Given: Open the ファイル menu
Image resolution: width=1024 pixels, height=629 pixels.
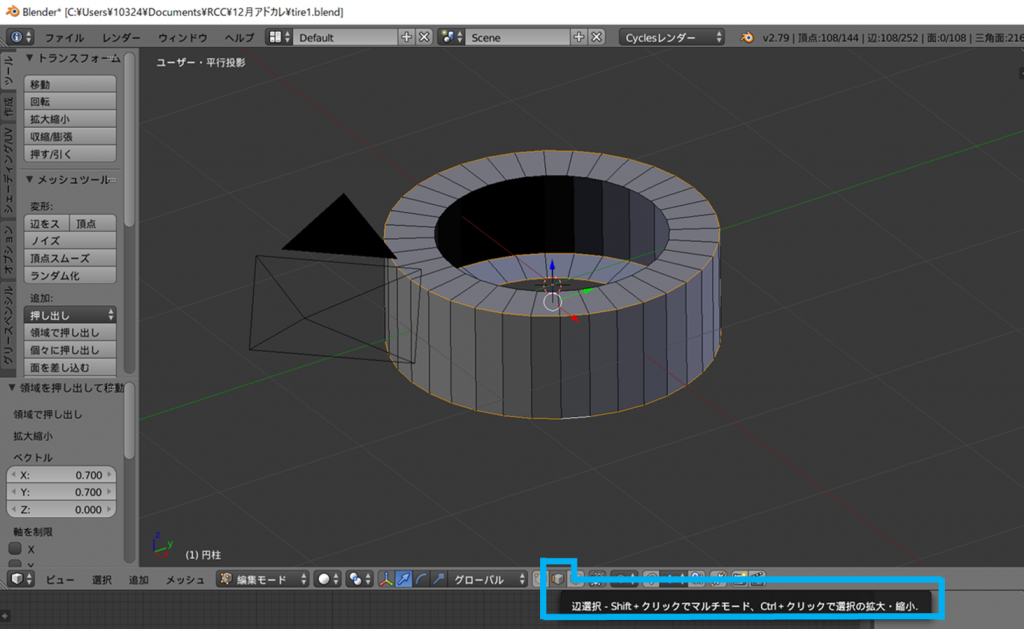Looking at the screenshot, I should (x=64, y=37).
